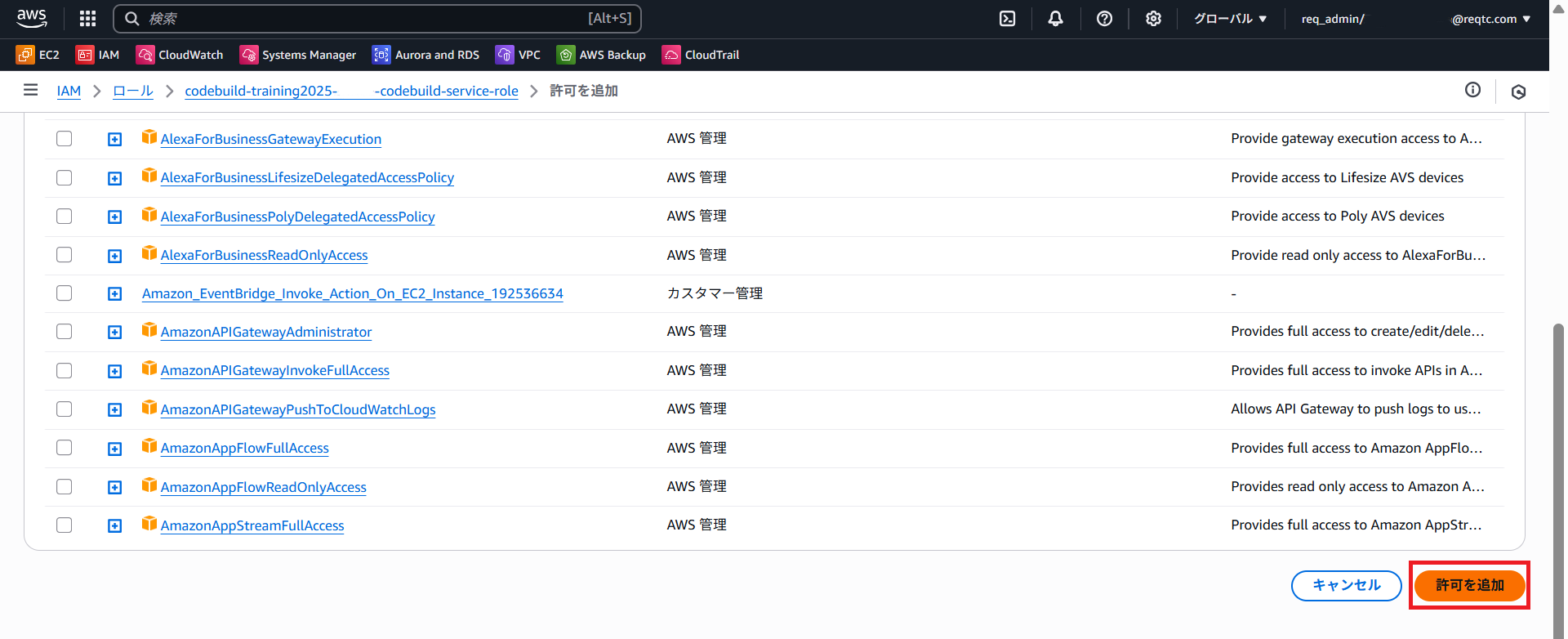1568x639 pixels.
Task: Expand the AlexaForBusinessReadOnlyAccess details
Action: pyautogui.click(x=115, y=256)
